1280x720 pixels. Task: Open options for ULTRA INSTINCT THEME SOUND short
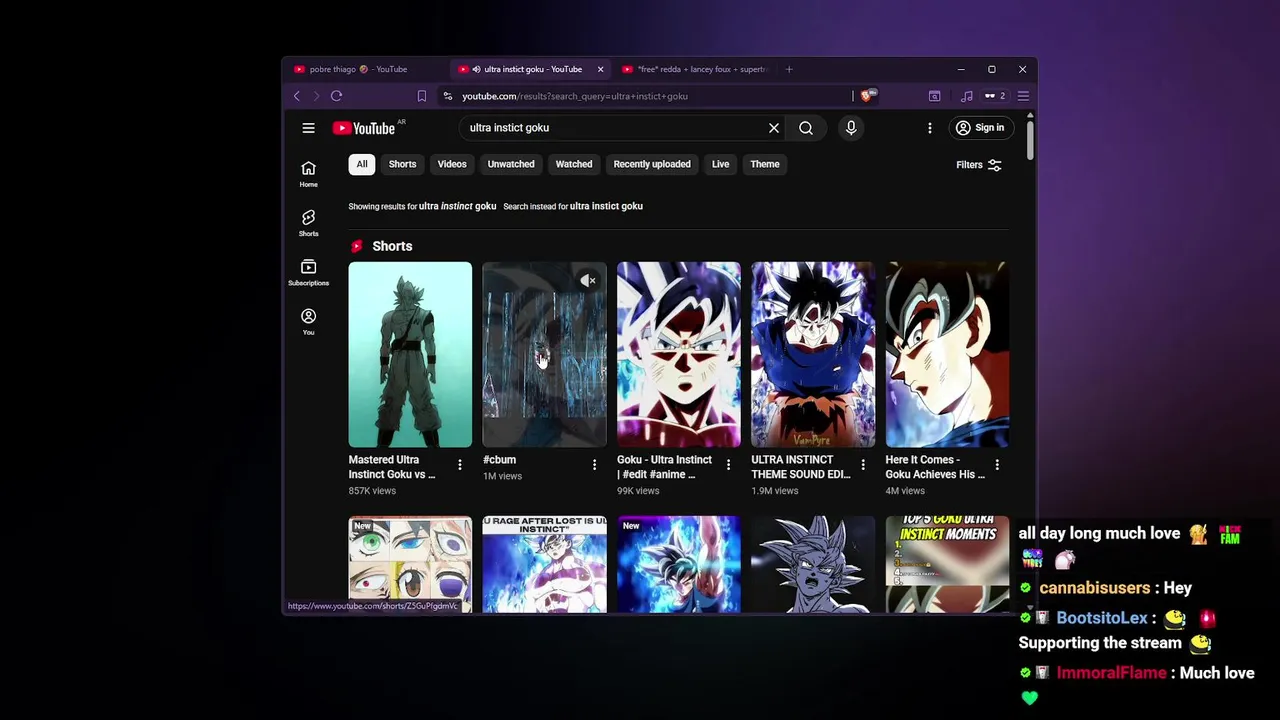tap(863, 465)
